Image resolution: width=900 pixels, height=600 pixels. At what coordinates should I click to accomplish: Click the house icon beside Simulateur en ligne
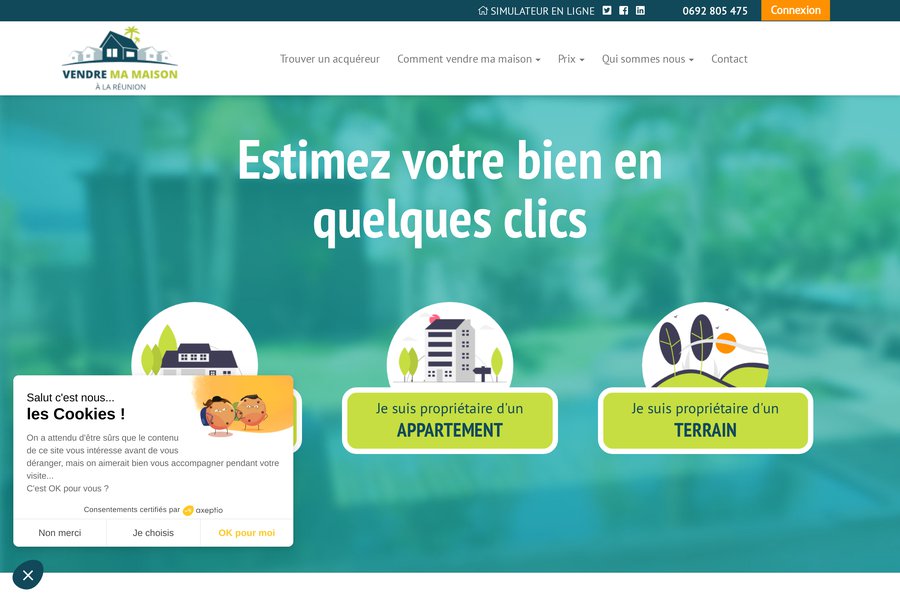483,10
